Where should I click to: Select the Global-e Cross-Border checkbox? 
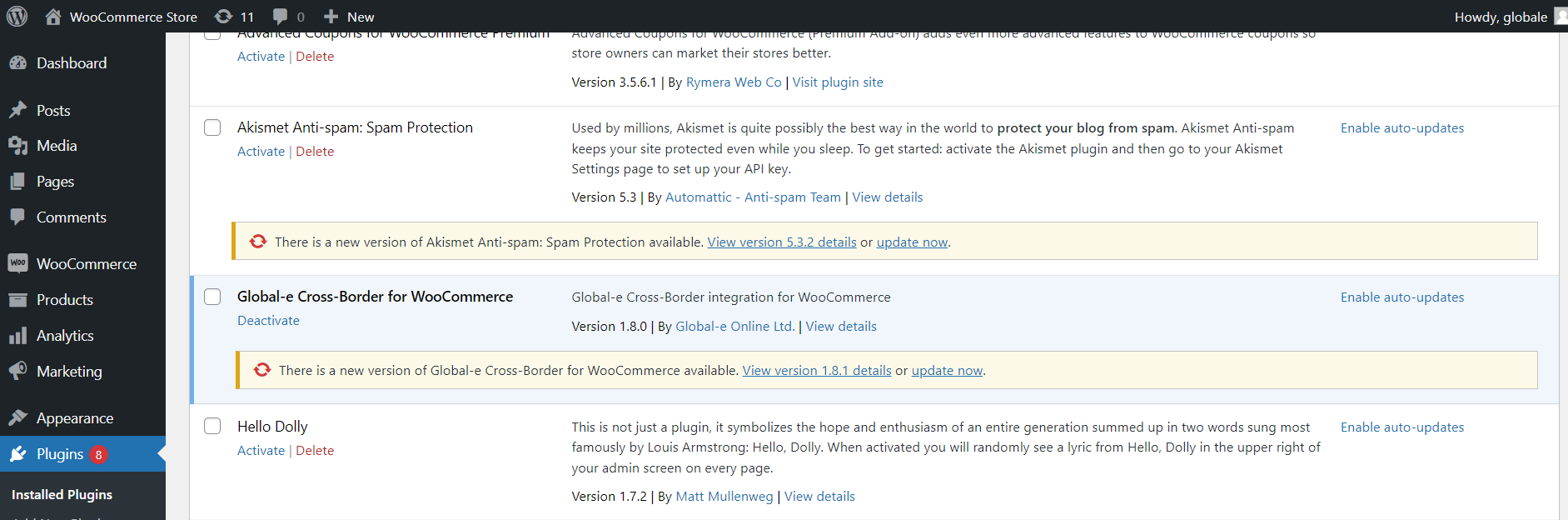pyautogui.click(x=212, y=297)
